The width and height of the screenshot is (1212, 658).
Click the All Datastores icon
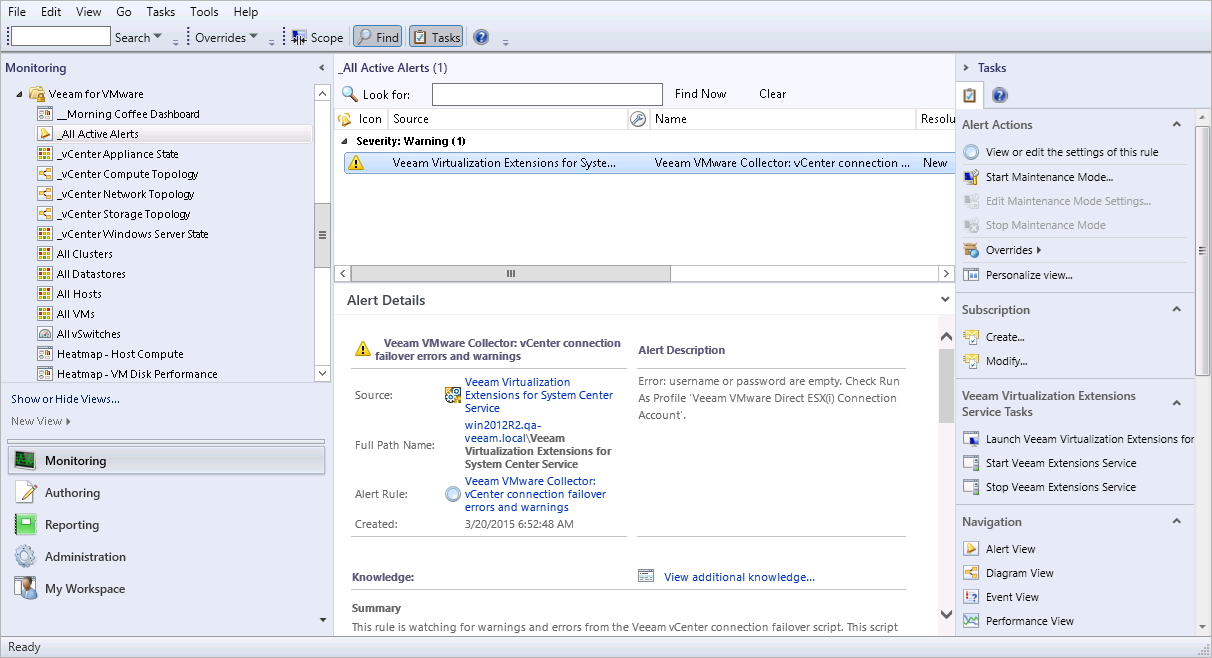point(45,274)
